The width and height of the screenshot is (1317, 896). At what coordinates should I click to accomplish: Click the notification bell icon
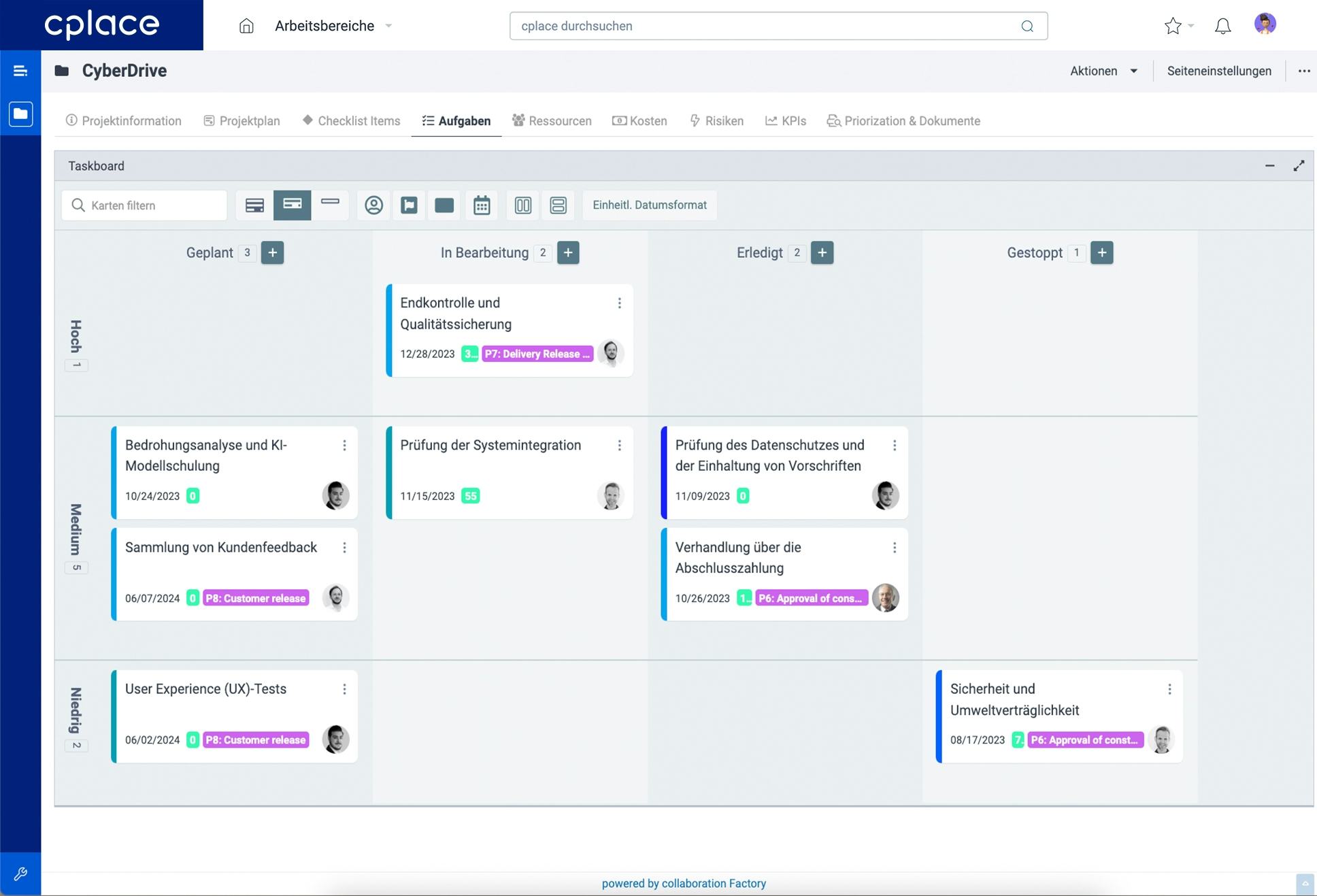(x=1222, y=25)
